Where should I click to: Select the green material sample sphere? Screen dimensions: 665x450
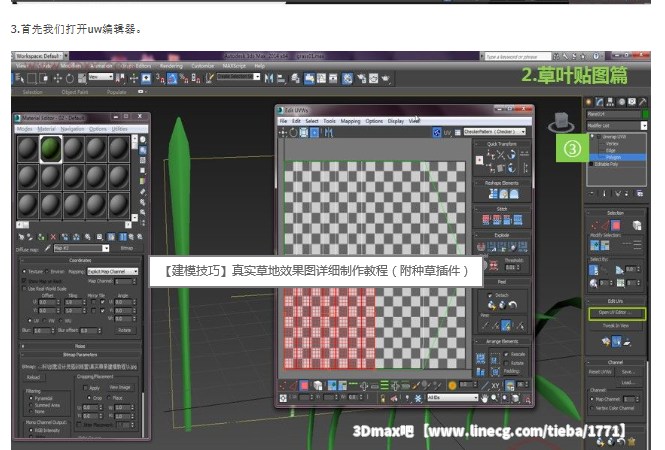50,149
